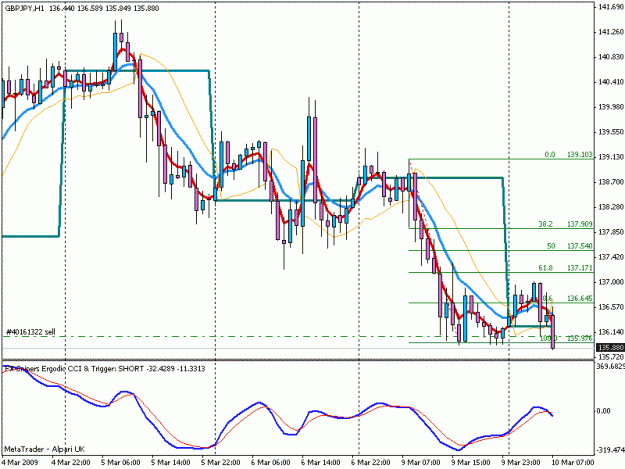
Task: Click the 139.550 price axis label
Action: tap(611, 132)
